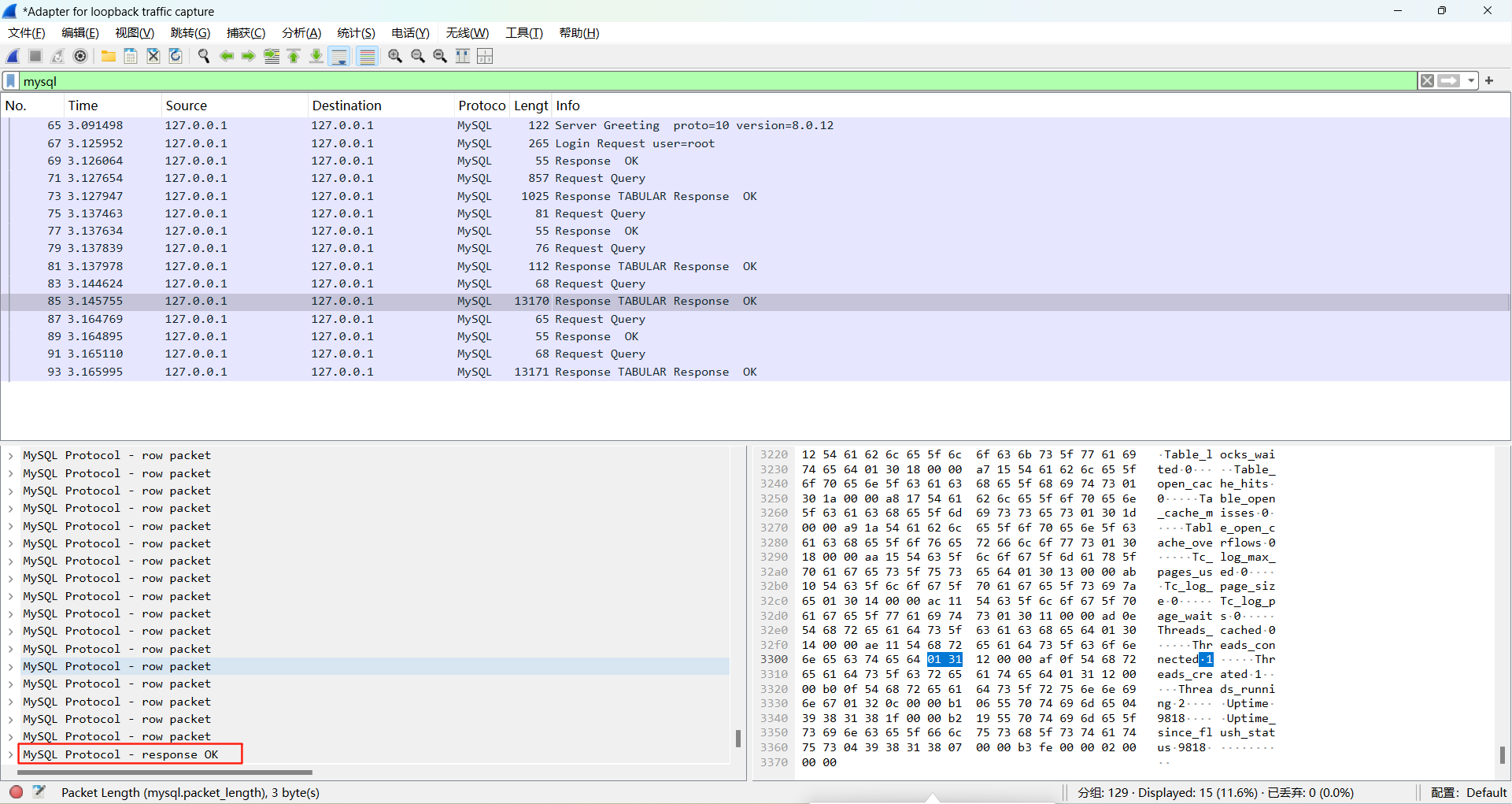Screen dimensions: 1512x804
Task: Open display filter bookmarks
Action: [x=11, y=81]
